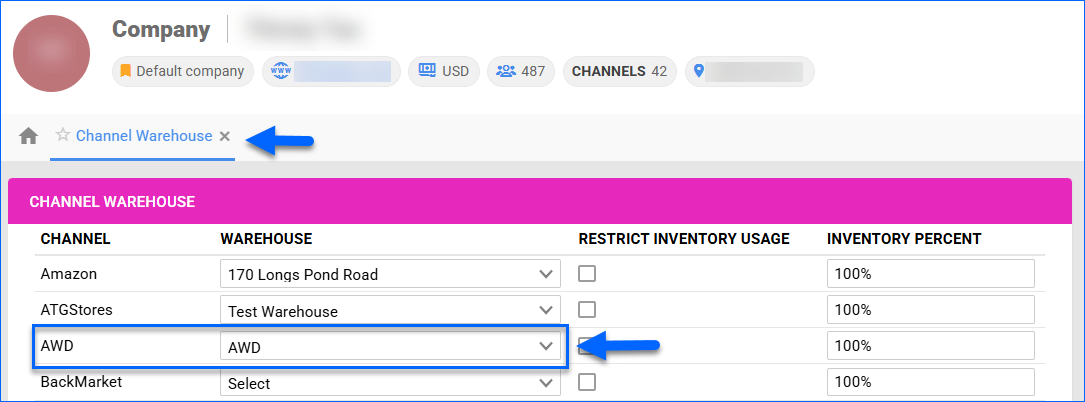The width and height of the screenshot is (1085, 402).
Task: Open the 487 users chip
Action: pos(521,72)
